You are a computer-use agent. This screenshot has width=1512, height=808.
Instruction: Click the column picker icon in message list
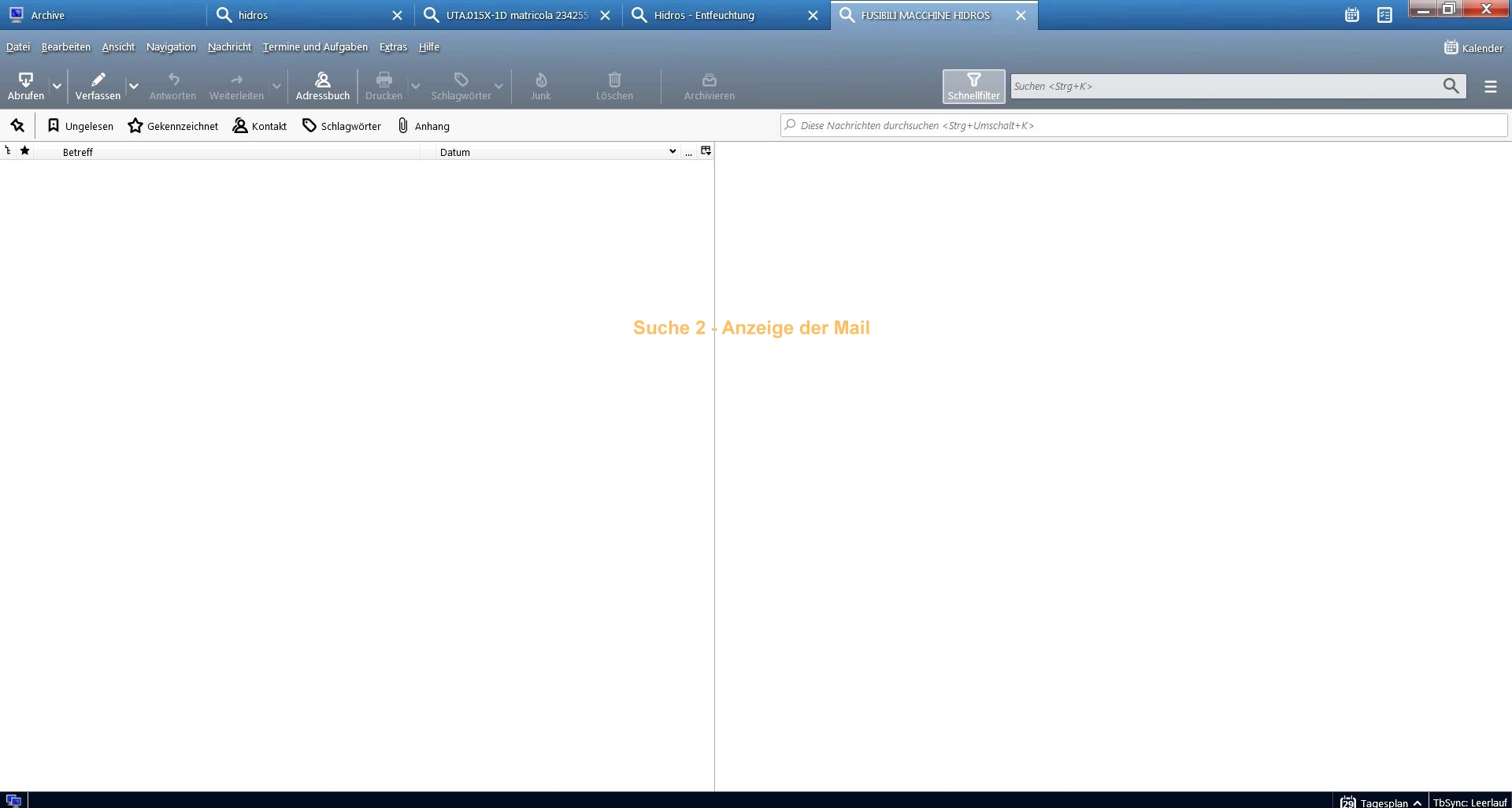click(x=706, y=151)
